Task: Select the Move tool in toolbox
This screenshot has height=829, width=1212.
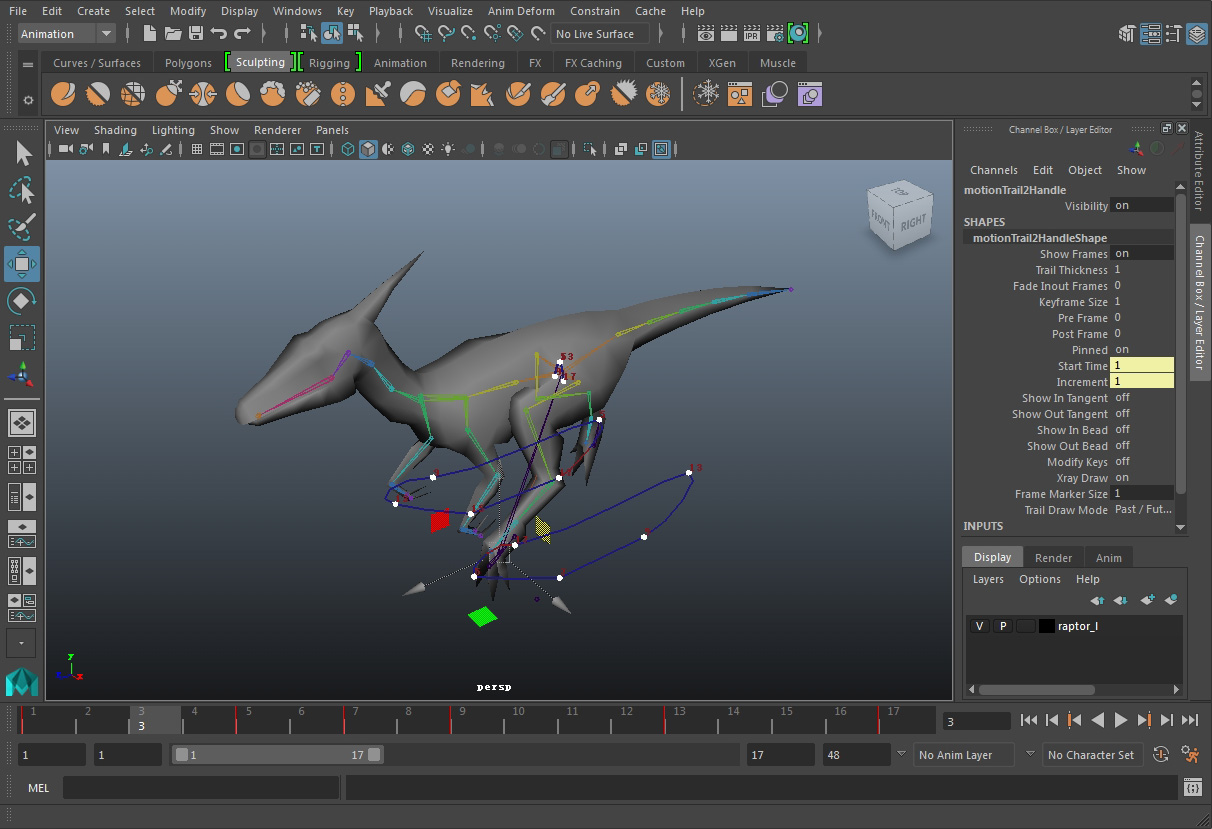Action: [x=22, y=264]
